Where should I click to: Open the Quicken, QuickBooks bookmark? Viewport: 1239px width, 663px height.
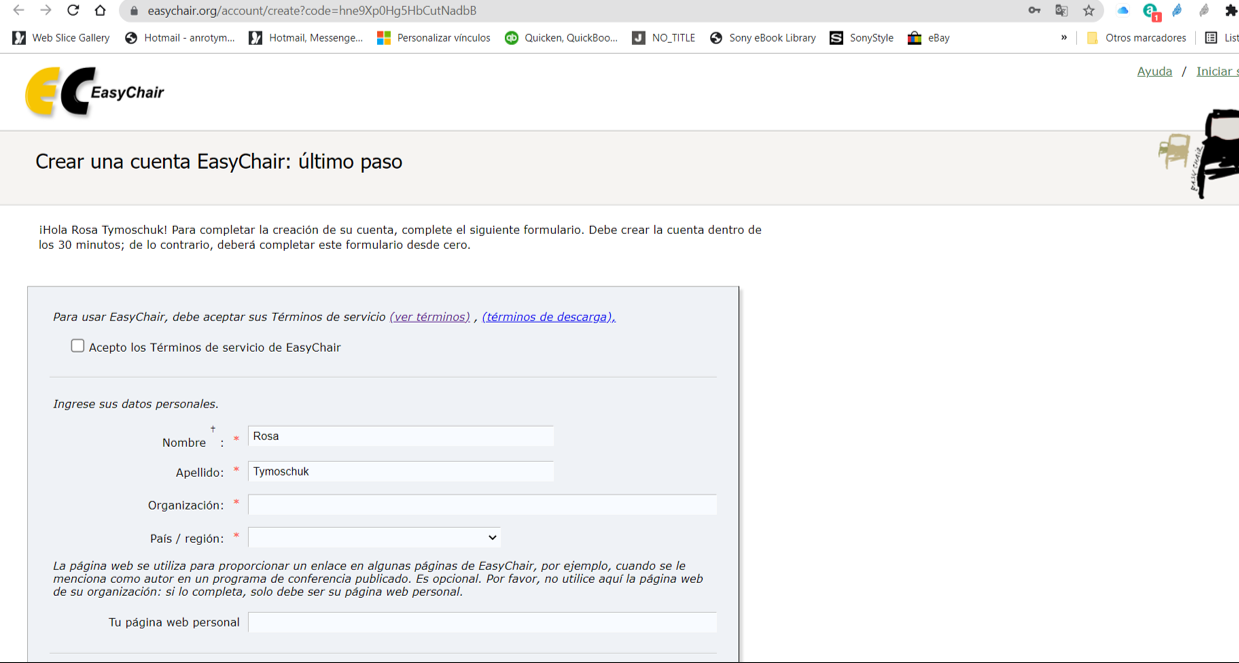click(x=561, y=38)
